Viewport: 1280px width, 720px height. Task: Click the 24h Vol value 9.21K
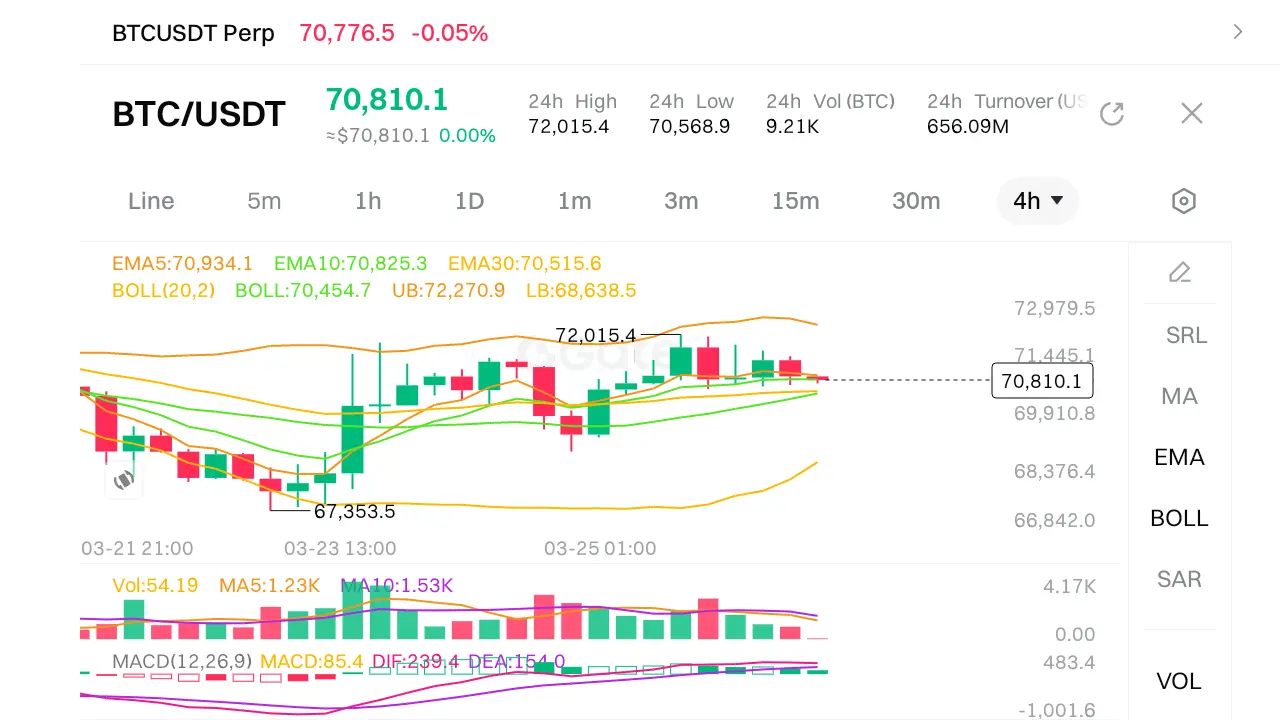[793, 126]
